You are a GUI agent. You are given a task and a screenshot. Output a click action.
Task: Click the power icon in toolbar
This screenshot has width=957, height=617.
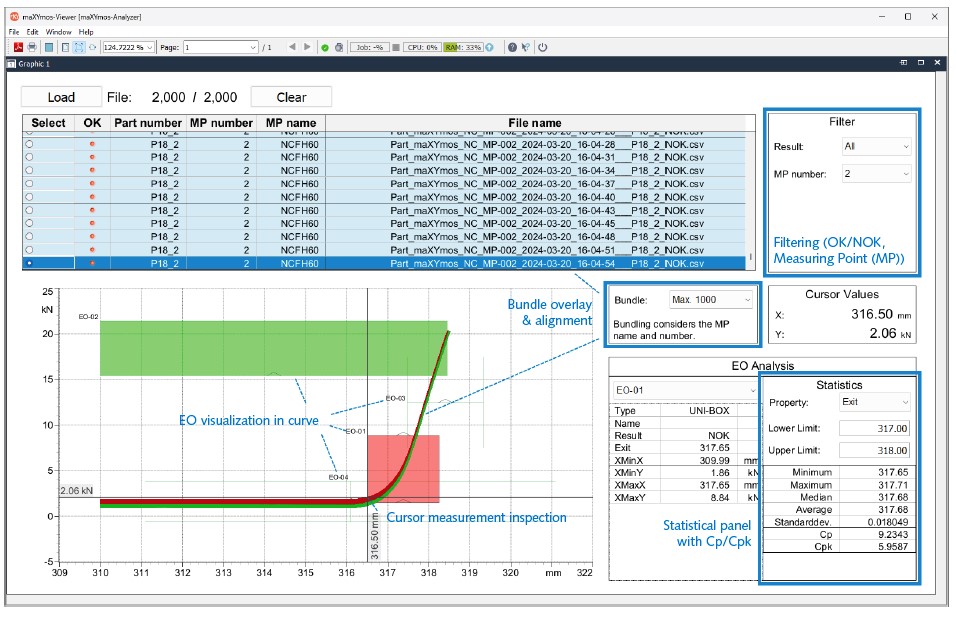pyautogui.click(x=543, y=47)
